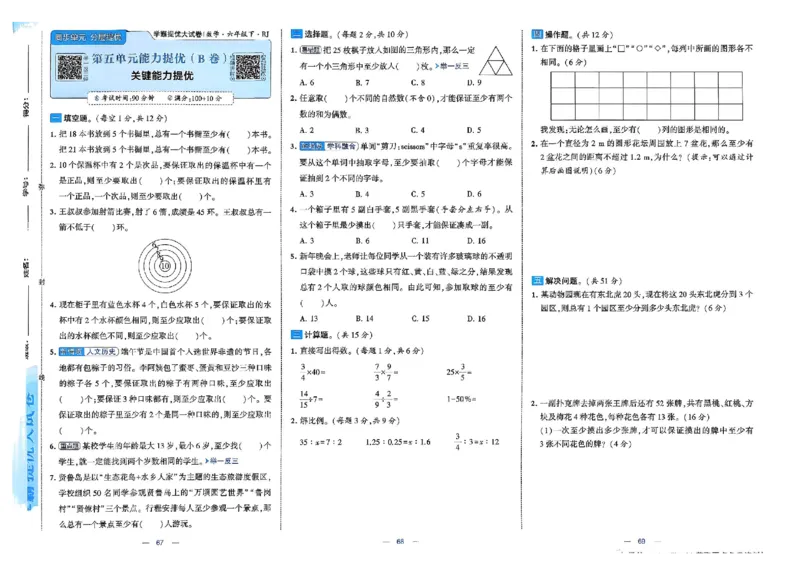Select option C. 15 in choice question 5
This screenshot has width=800, height=566.
tap(421, 319)
